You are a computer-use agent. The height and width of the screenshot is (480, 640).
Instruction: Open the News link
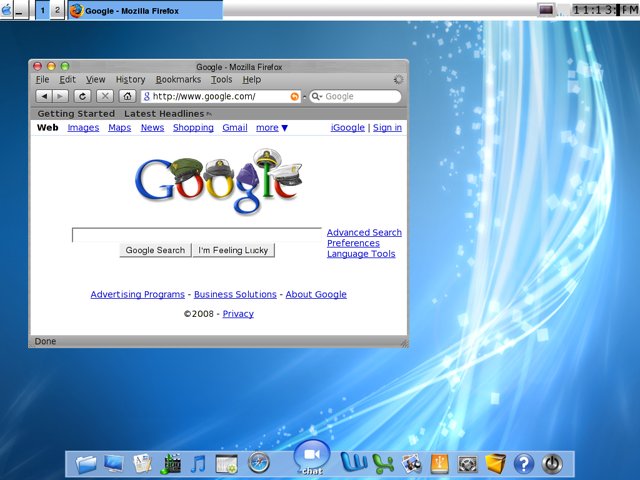point(152,128)
